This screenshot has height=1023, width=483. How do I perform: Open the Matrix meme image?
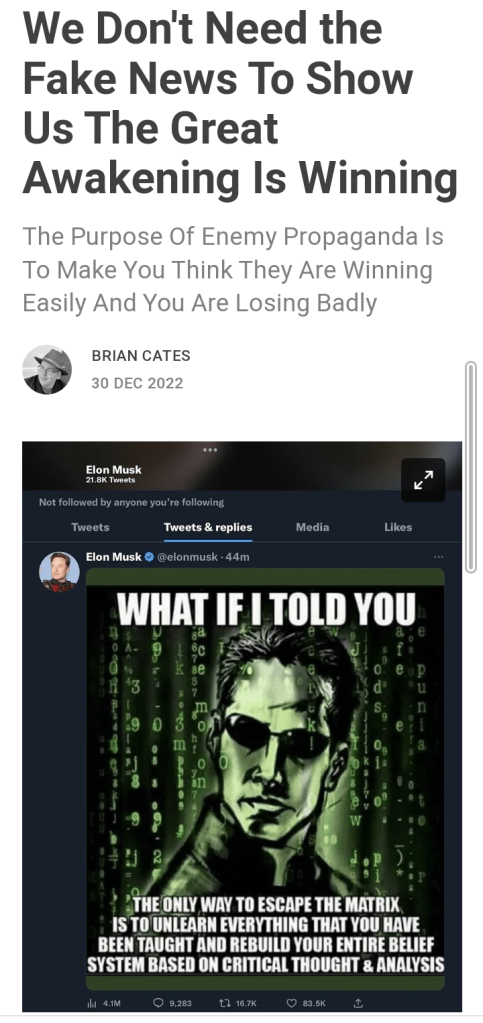265,779
